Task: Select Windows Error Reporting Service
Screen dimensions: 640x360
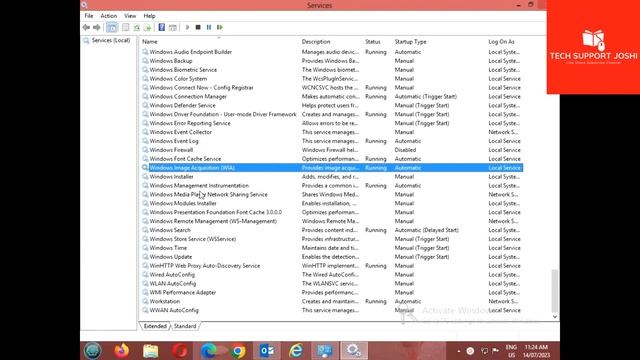Action: coord(190,123)
